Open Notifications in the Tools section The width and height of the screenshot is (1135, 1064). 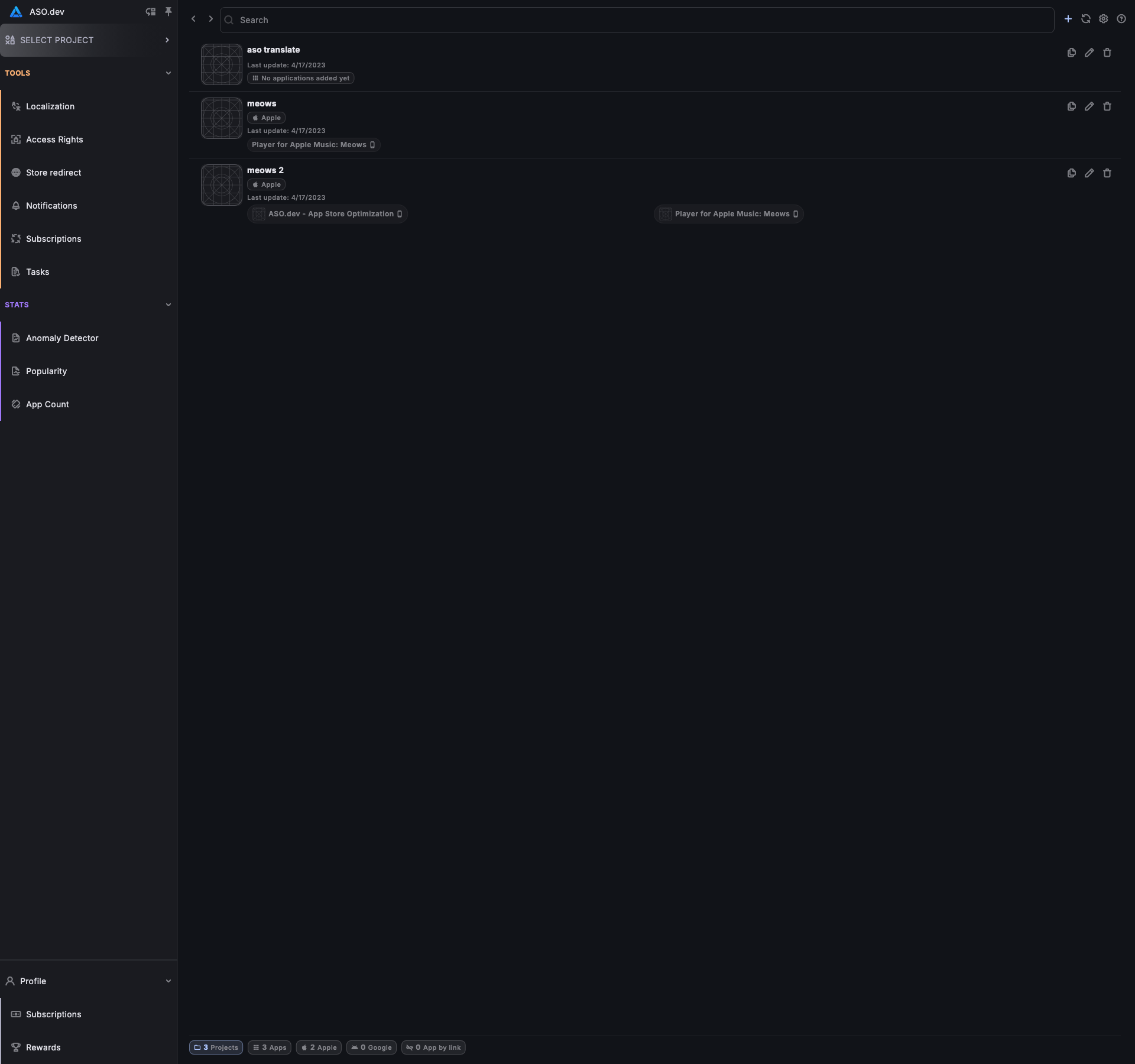pyautogui.click(x=89, y=206)
